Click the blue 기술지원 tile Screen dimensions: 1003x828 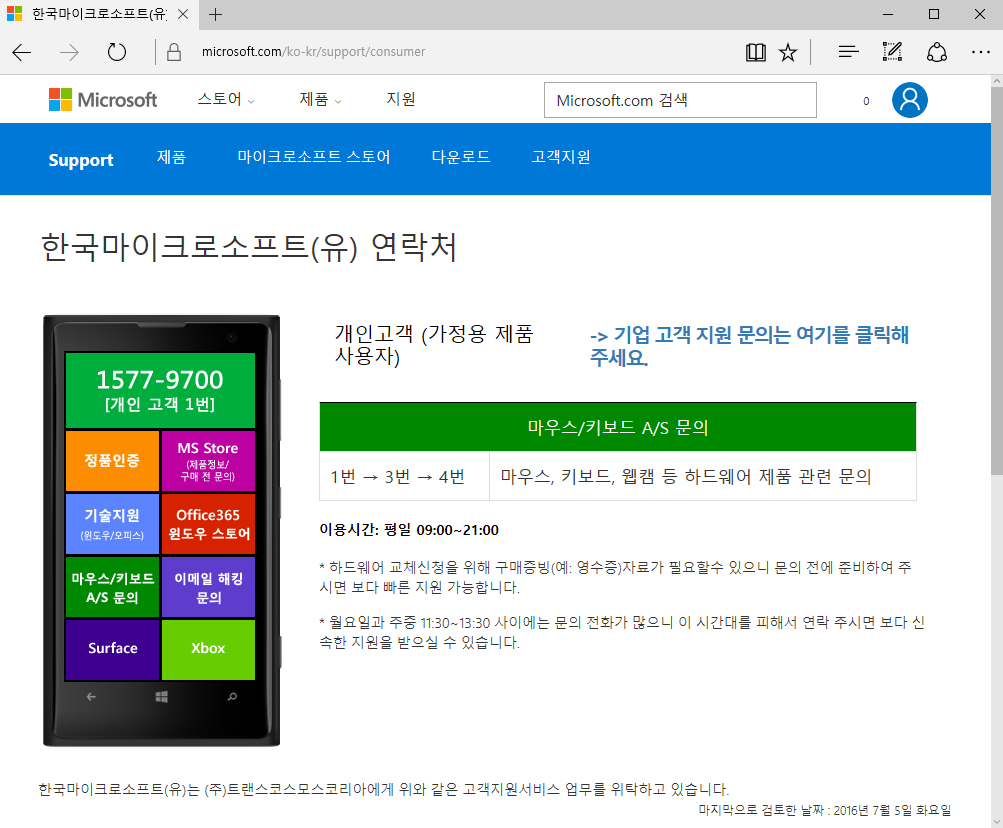pyautogui.click(x=112, y=523)
